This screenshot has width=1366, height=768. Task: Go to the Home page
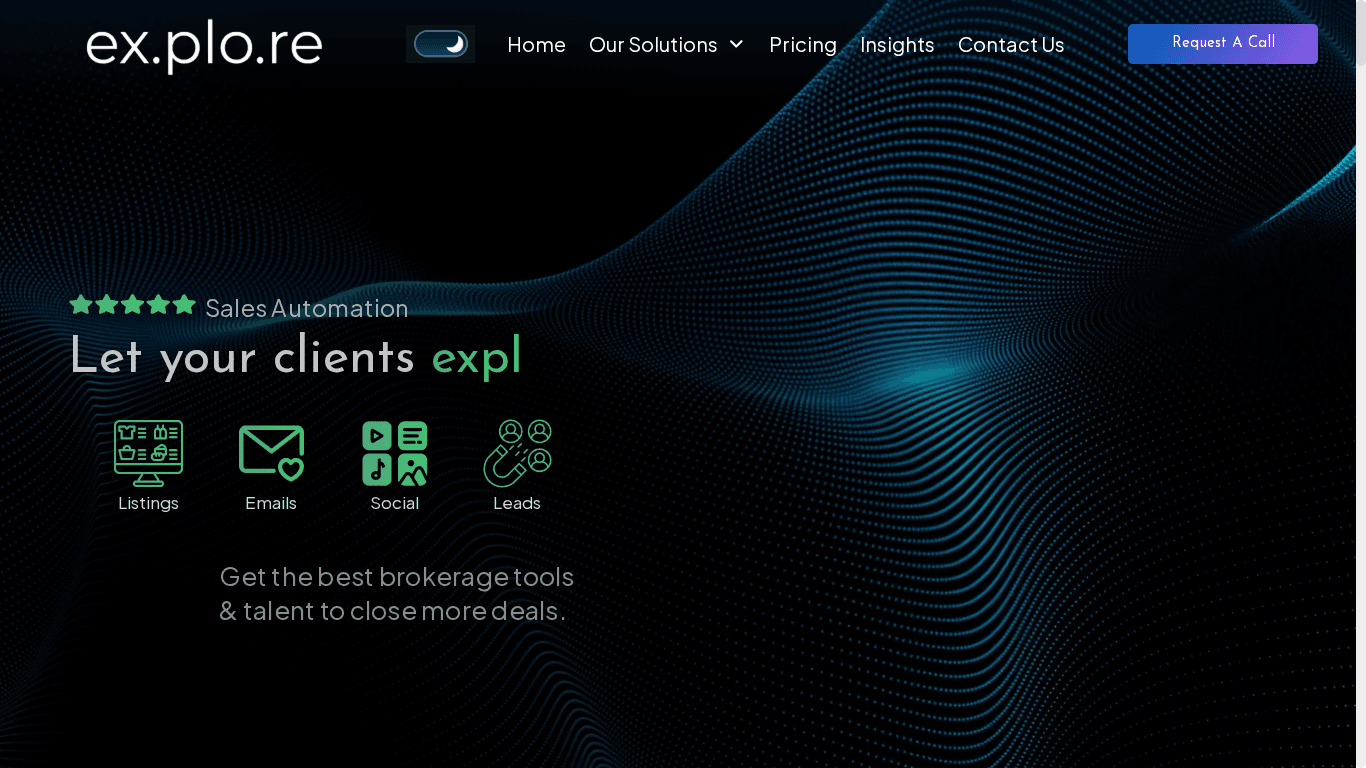click(536, 45)
